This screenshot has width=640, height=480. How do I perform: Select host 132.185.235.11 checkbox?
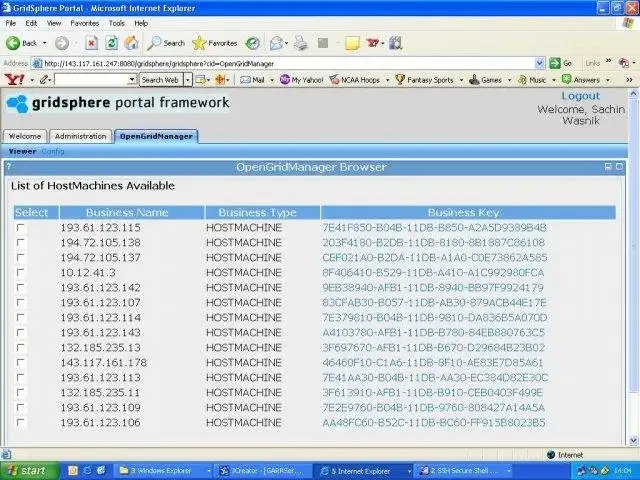20,392
